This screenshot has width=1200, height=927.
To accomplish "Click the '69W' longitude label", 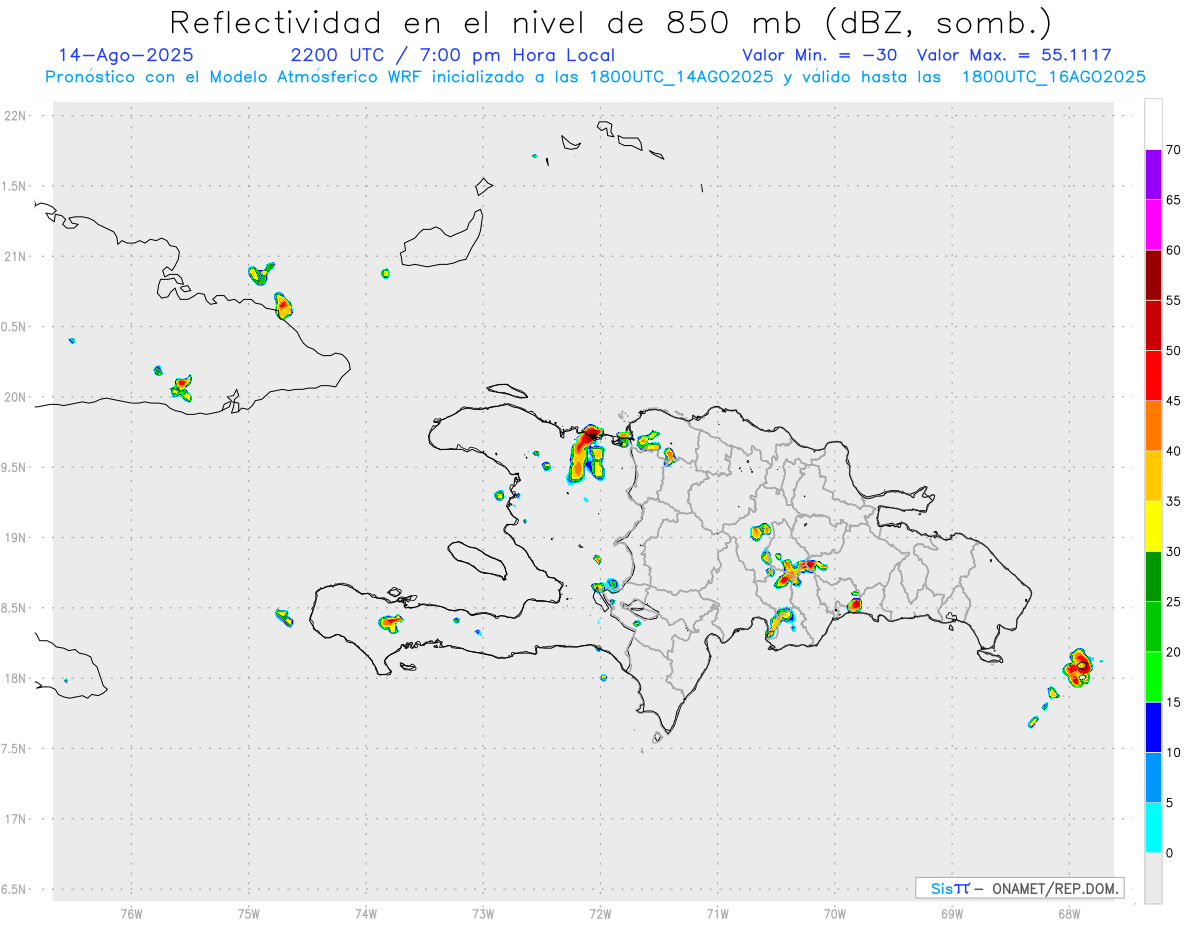I will [952, 913].
